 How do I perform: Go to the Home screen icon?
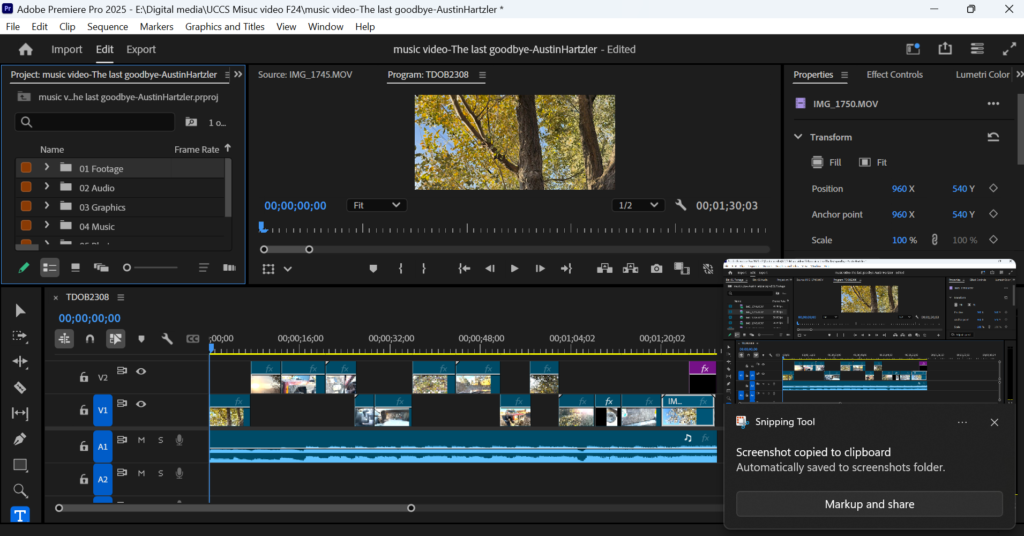pyautogui.click(x=26, y=49)
